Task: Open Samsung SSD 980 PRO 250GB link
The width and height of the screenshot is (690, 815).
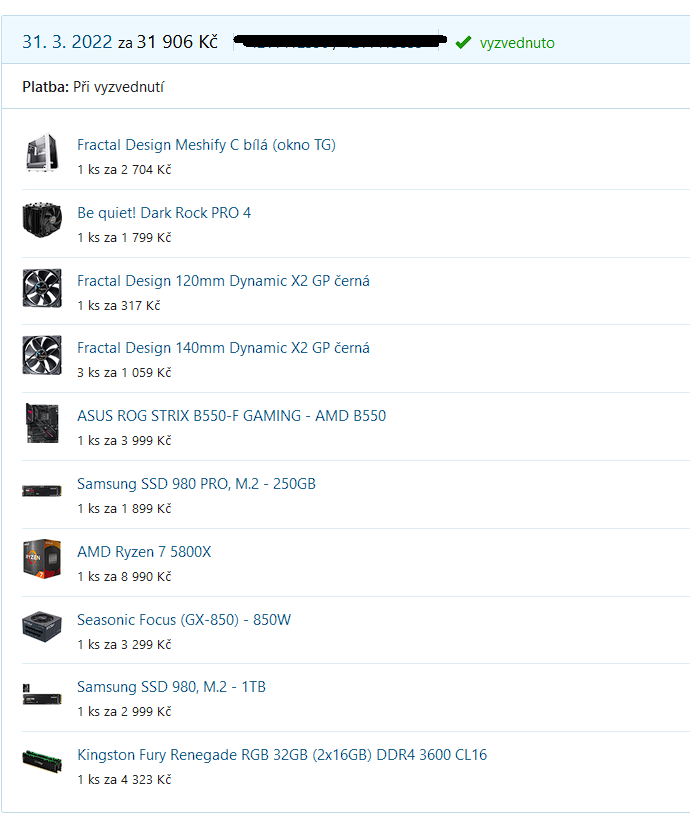Action: pos(196,484)
